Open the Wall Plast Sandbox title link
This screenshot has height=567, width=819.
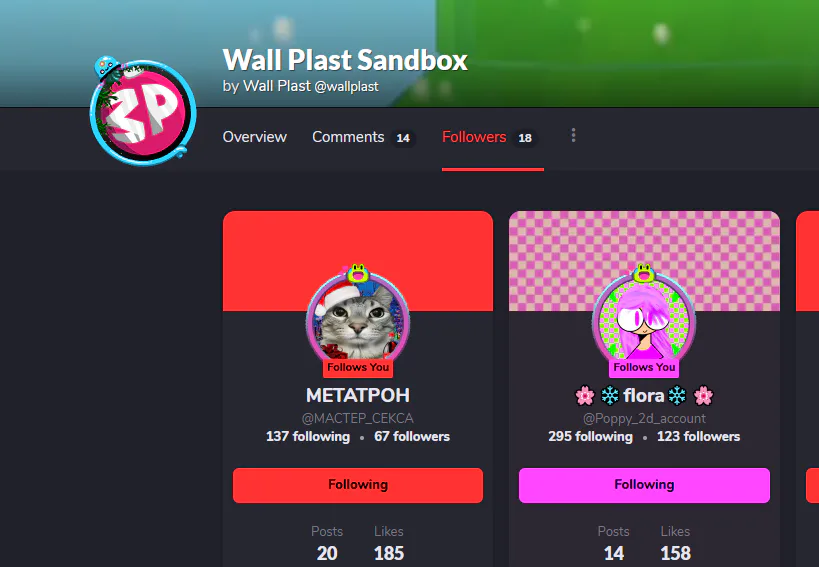(345, 60)
